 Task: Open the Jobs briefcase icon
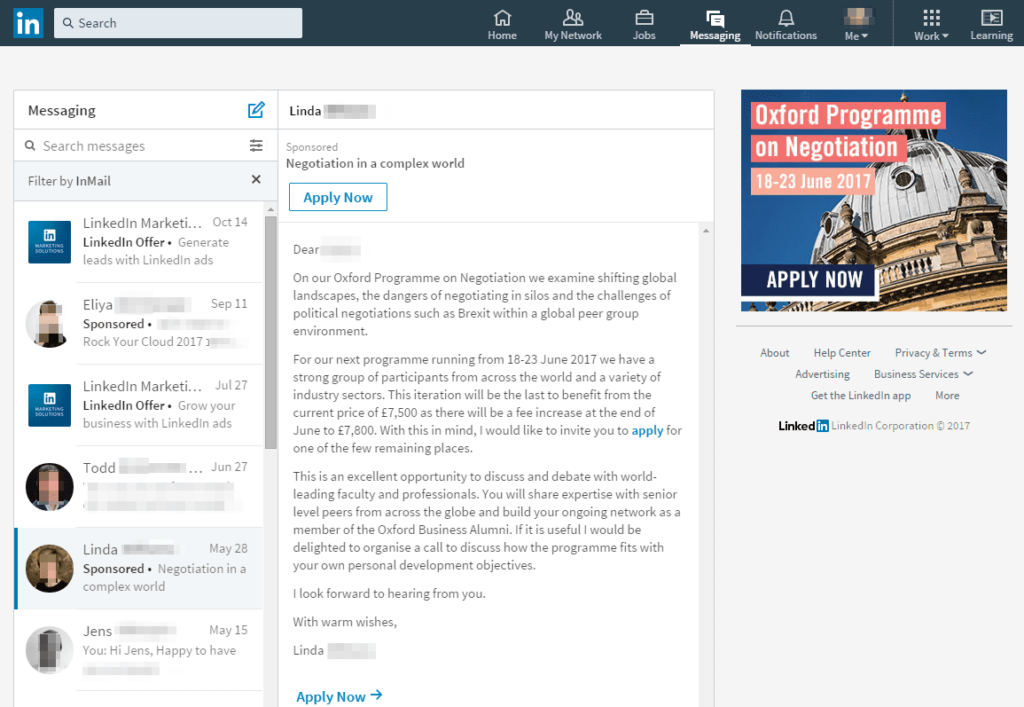click(644, 25)
